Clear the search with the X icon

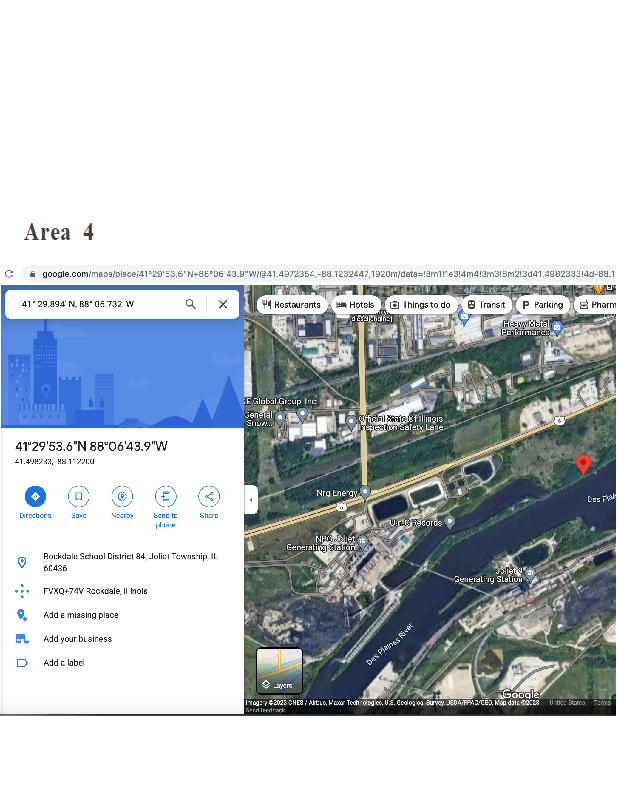[223, 304]
